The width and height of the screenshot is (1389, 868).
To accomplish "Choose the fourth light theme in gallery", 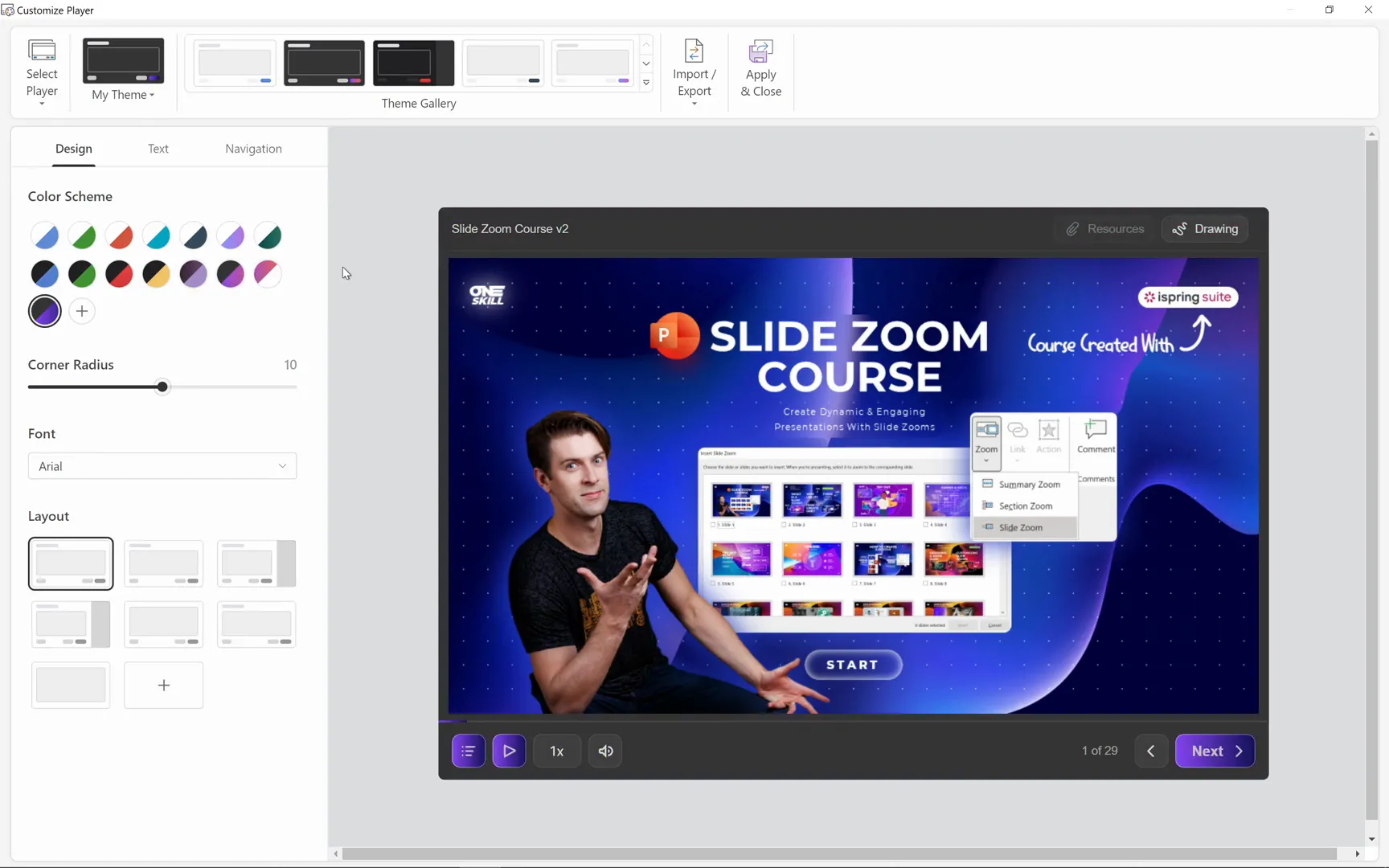I will click(x=503, y=63).
